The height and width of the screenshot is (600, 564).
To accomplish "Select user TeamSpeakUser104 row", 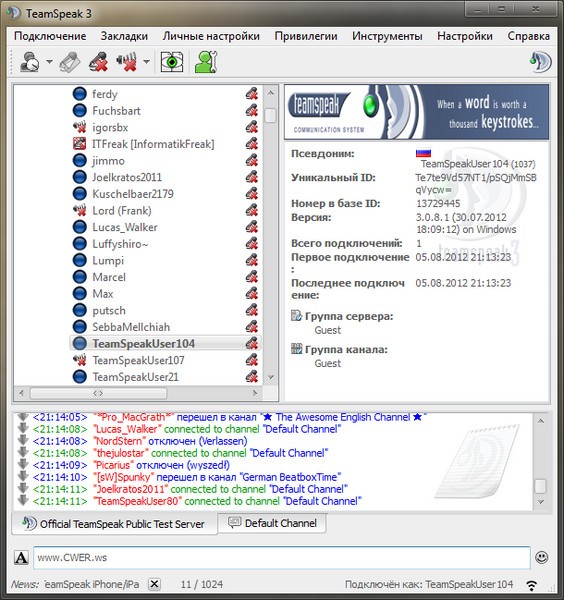I will click(165, 344).
